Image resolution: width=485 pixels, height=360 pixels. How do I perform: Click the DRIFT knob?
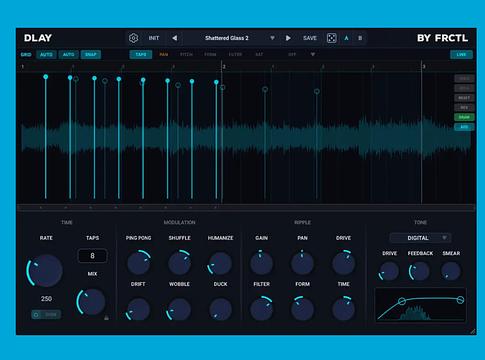point(138,309)
